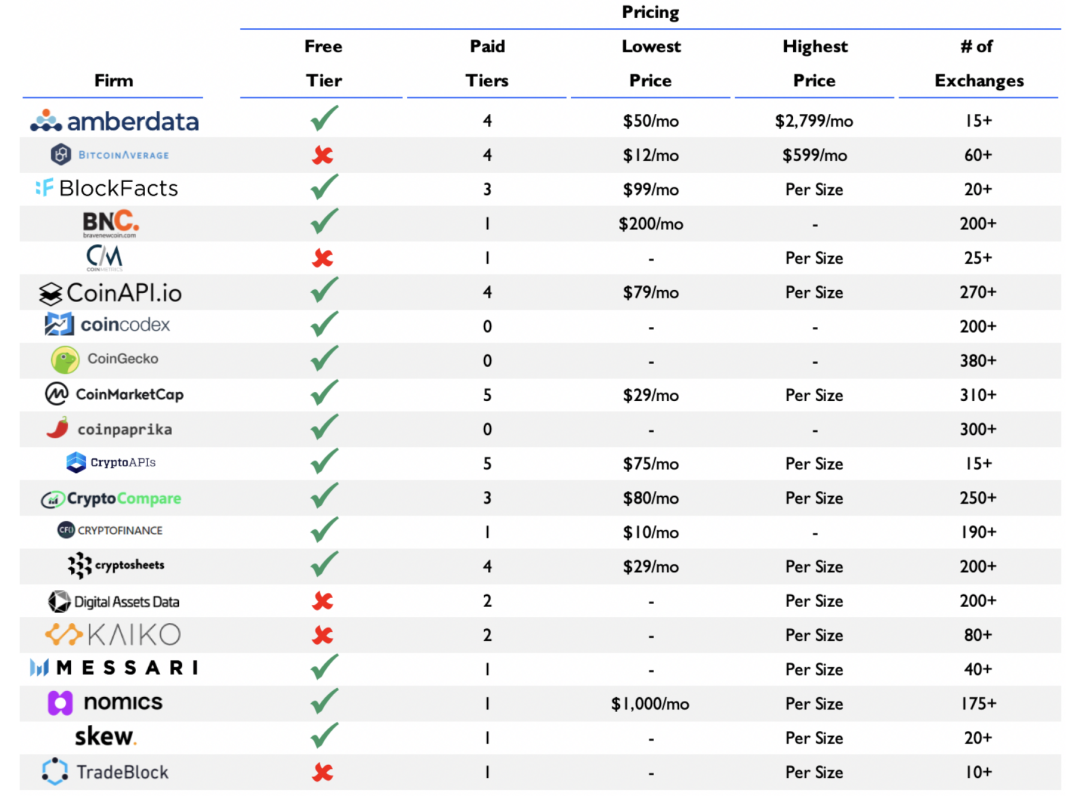Click the amberdata logo
This screenshot has width=1080, height=802.
pos(114,122)
